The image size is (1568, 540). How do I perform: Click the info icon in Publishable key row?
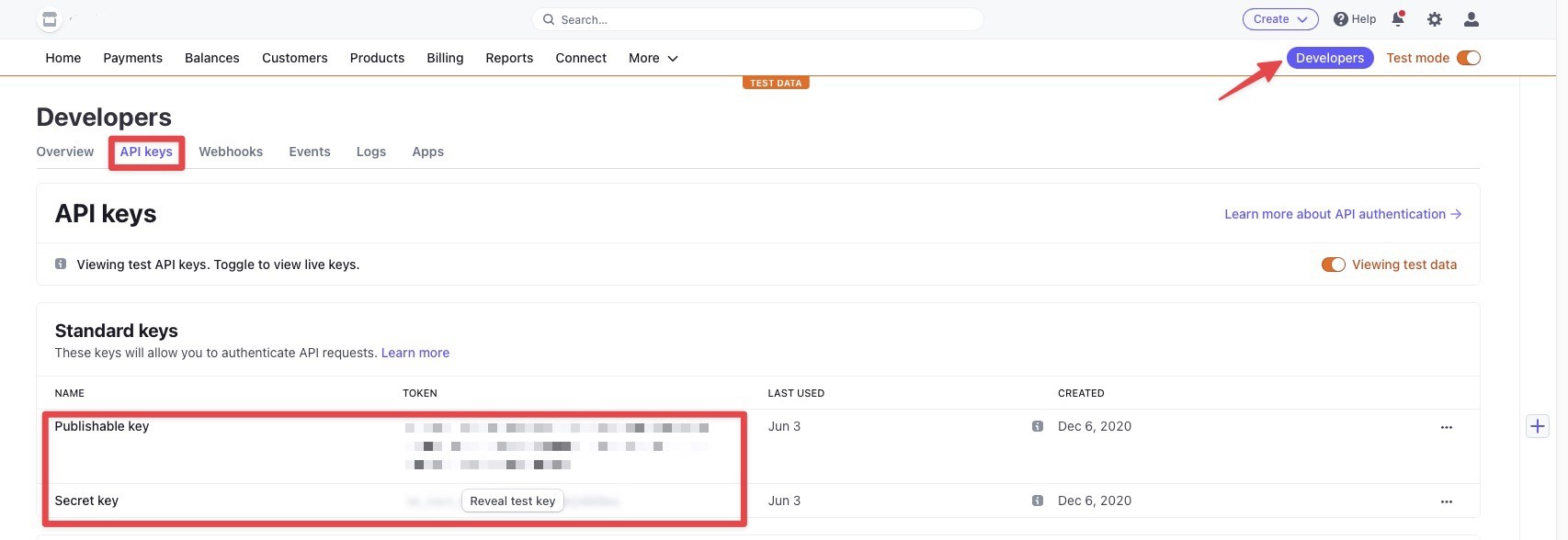(x=1038, y=426)
